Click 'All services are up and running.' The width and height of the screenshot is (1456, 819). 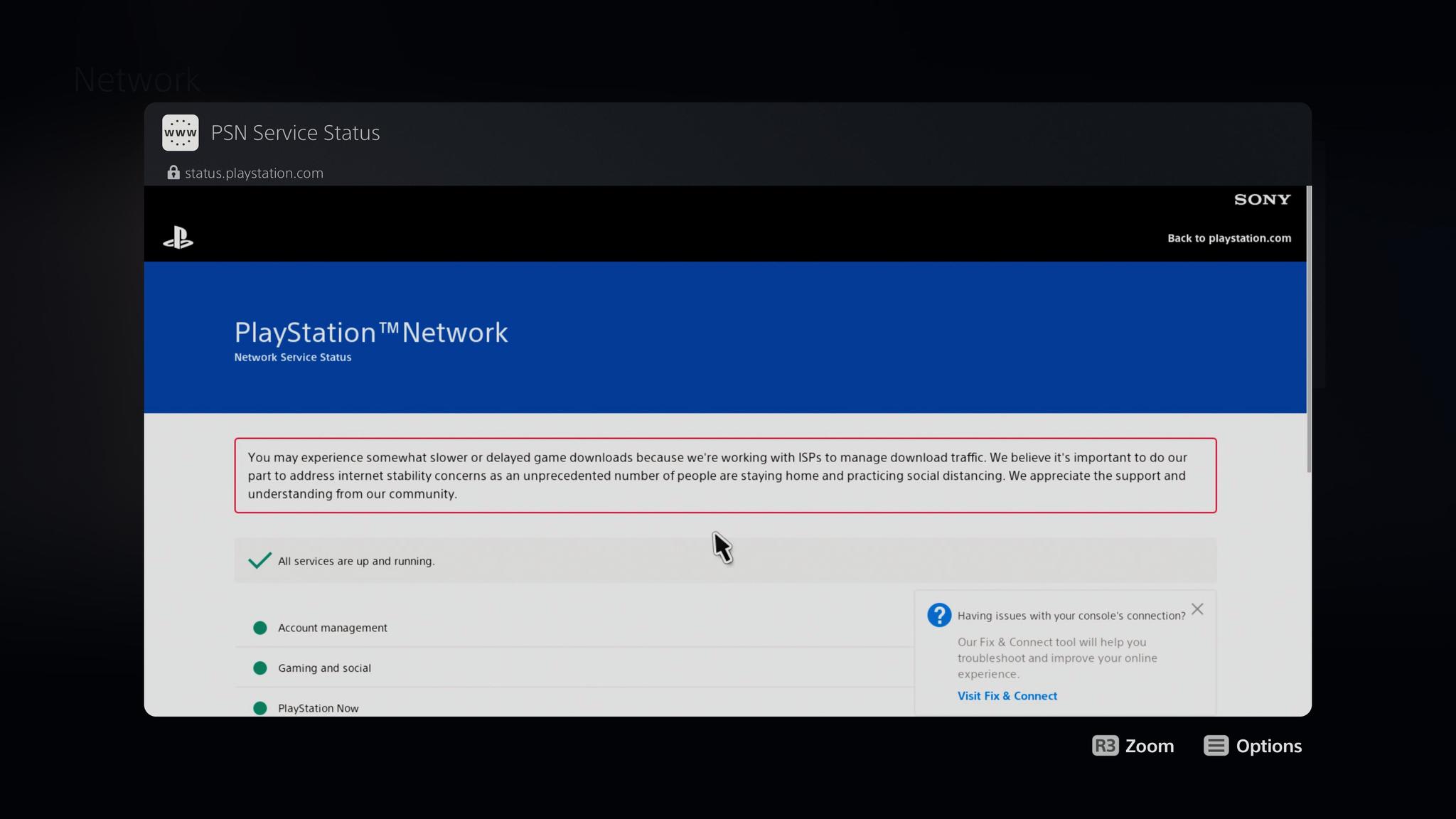(x=356, y=561)
